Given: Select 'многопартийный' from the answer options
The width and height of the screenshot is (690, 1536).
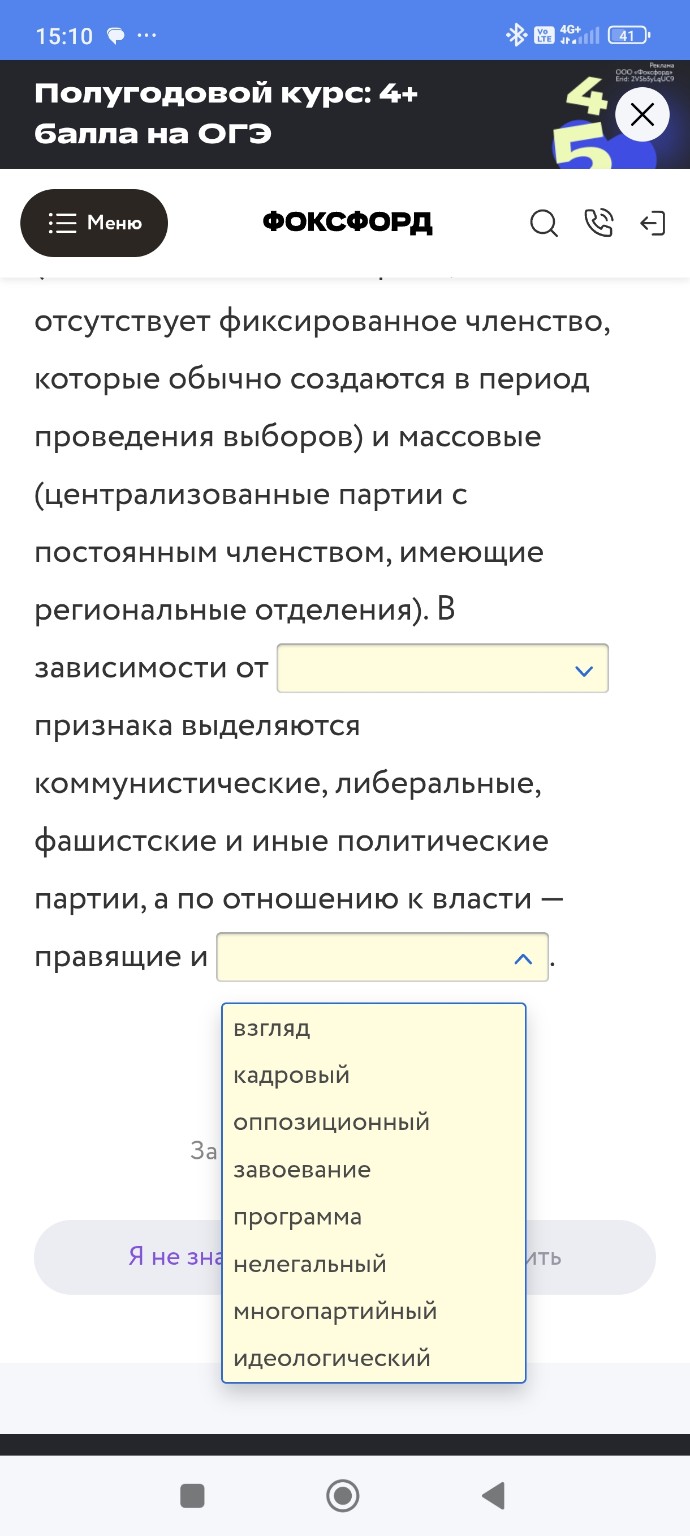Looking at the screenshot, I should point(334,1311).
